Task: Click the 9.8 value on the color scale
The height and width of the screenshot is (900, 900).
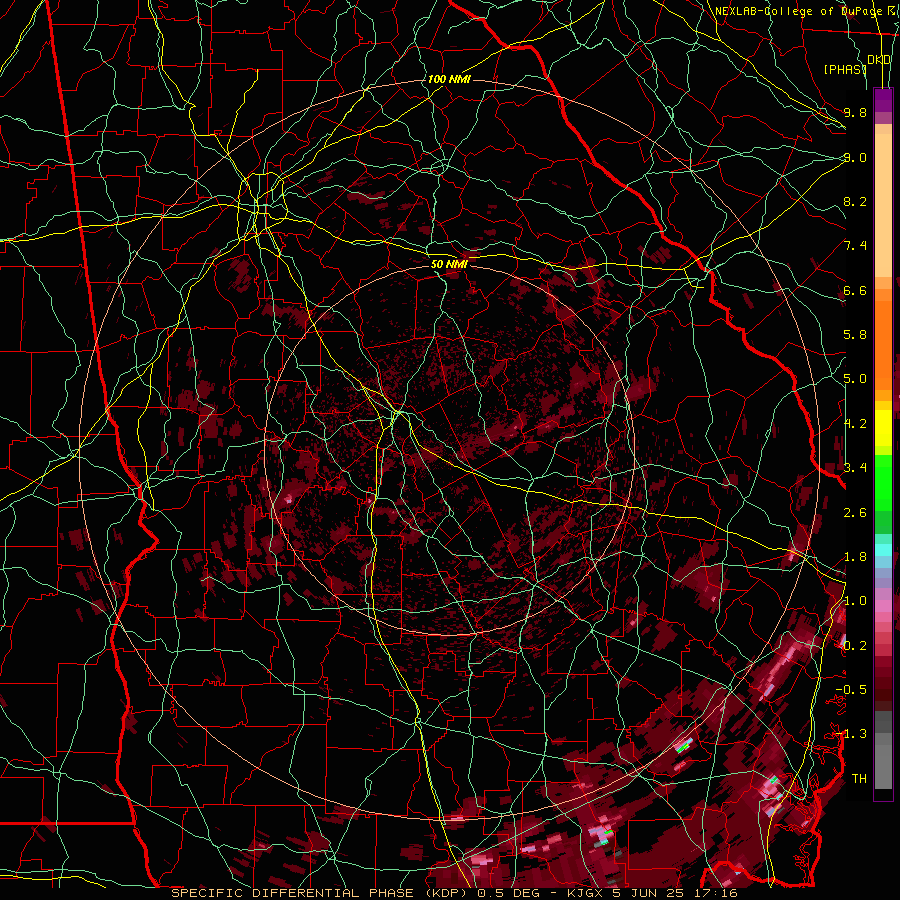Action: pyautogui.click(x=855, y=112)
